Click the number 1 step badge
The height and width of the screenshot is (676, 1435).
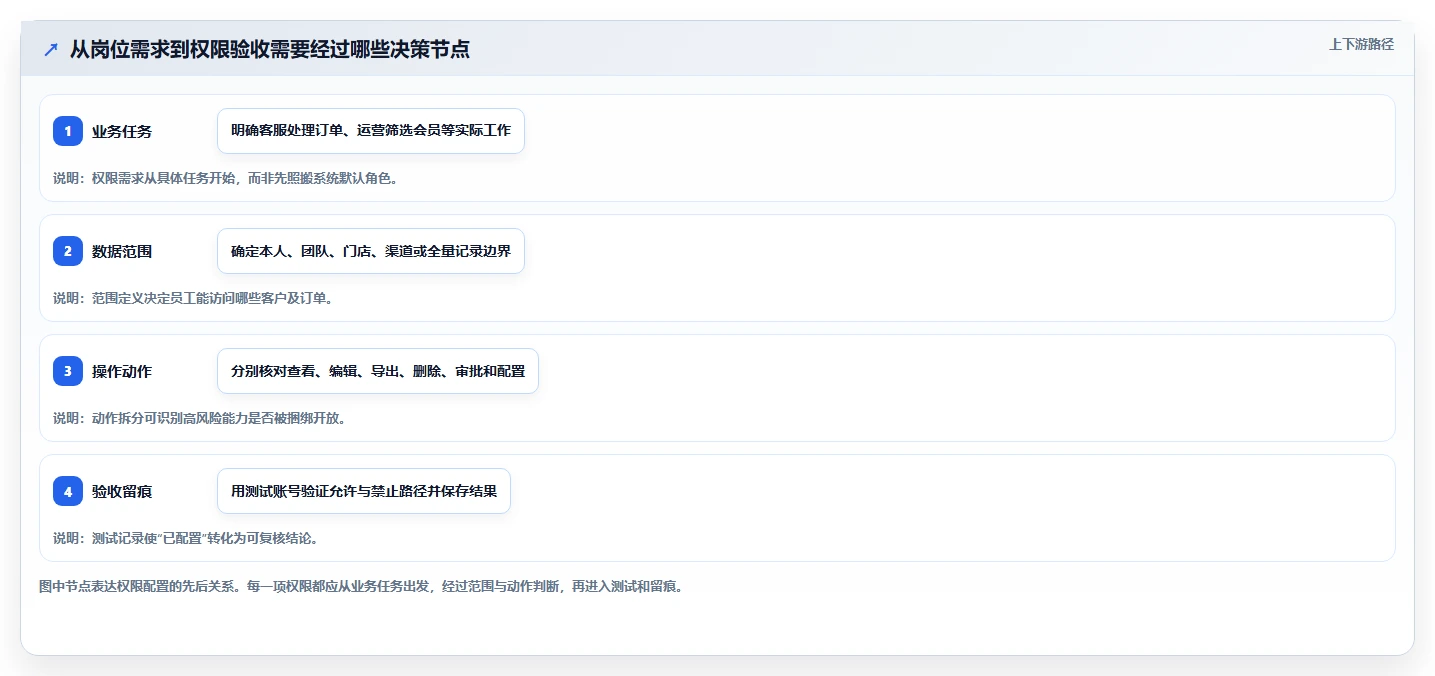point(68,131)
